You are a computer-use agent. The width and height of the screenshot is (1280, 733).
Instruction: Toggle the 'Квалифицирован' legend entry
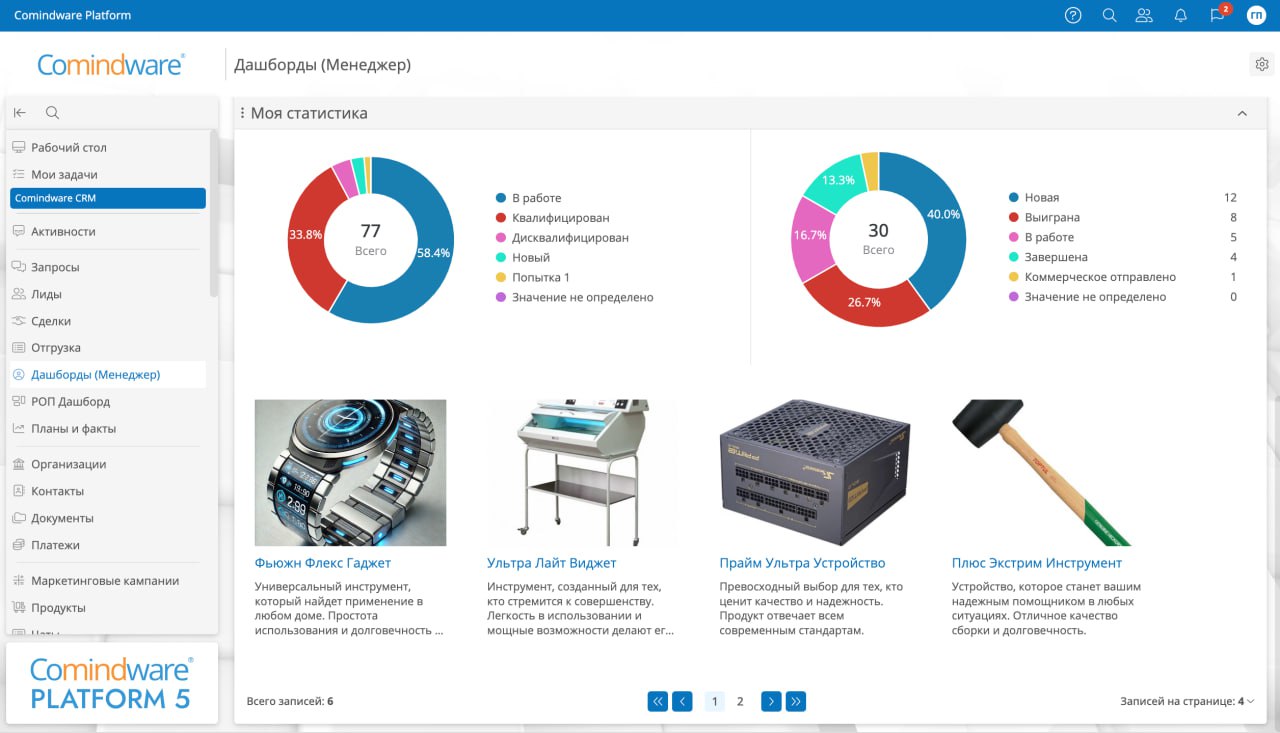pyautogui.click(x=560, y=218)
